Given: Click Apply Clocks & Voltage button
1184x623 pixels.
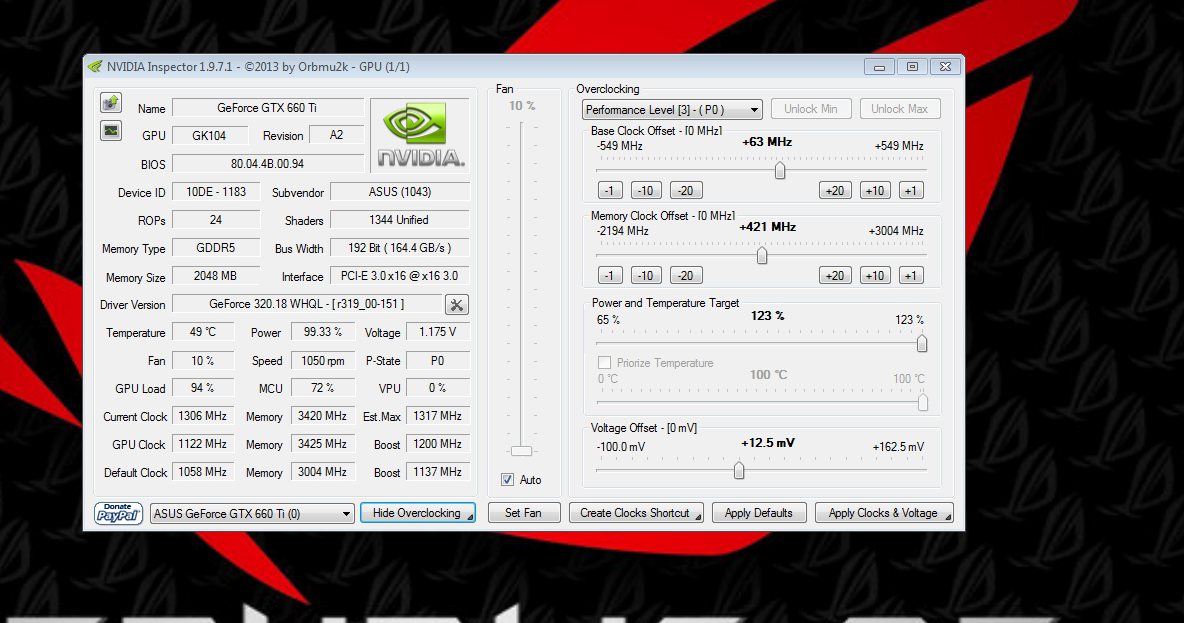Looking at the screenshot, I should (883, 513).
